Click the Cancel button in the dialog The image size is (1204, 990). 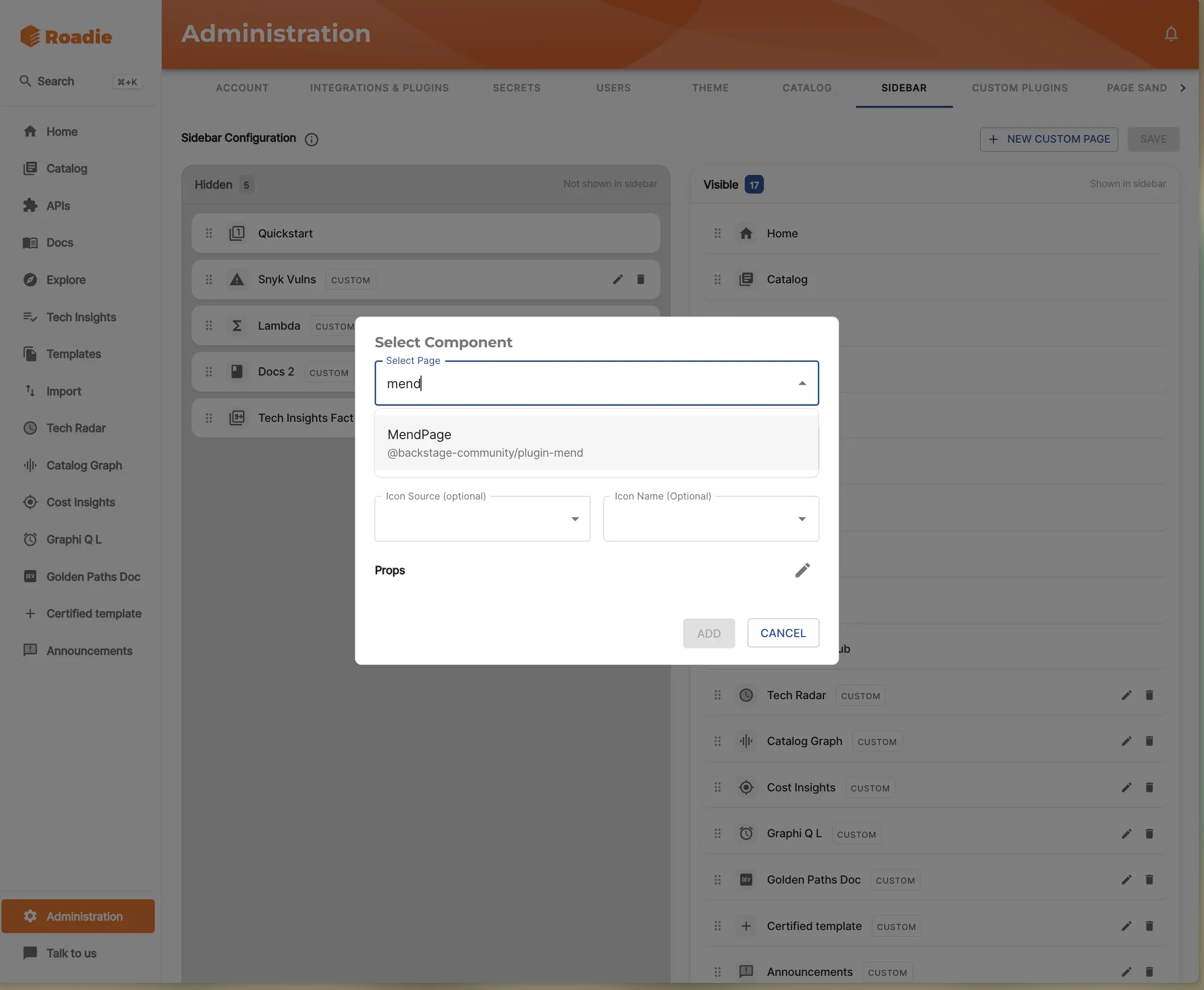click(783, 633)
